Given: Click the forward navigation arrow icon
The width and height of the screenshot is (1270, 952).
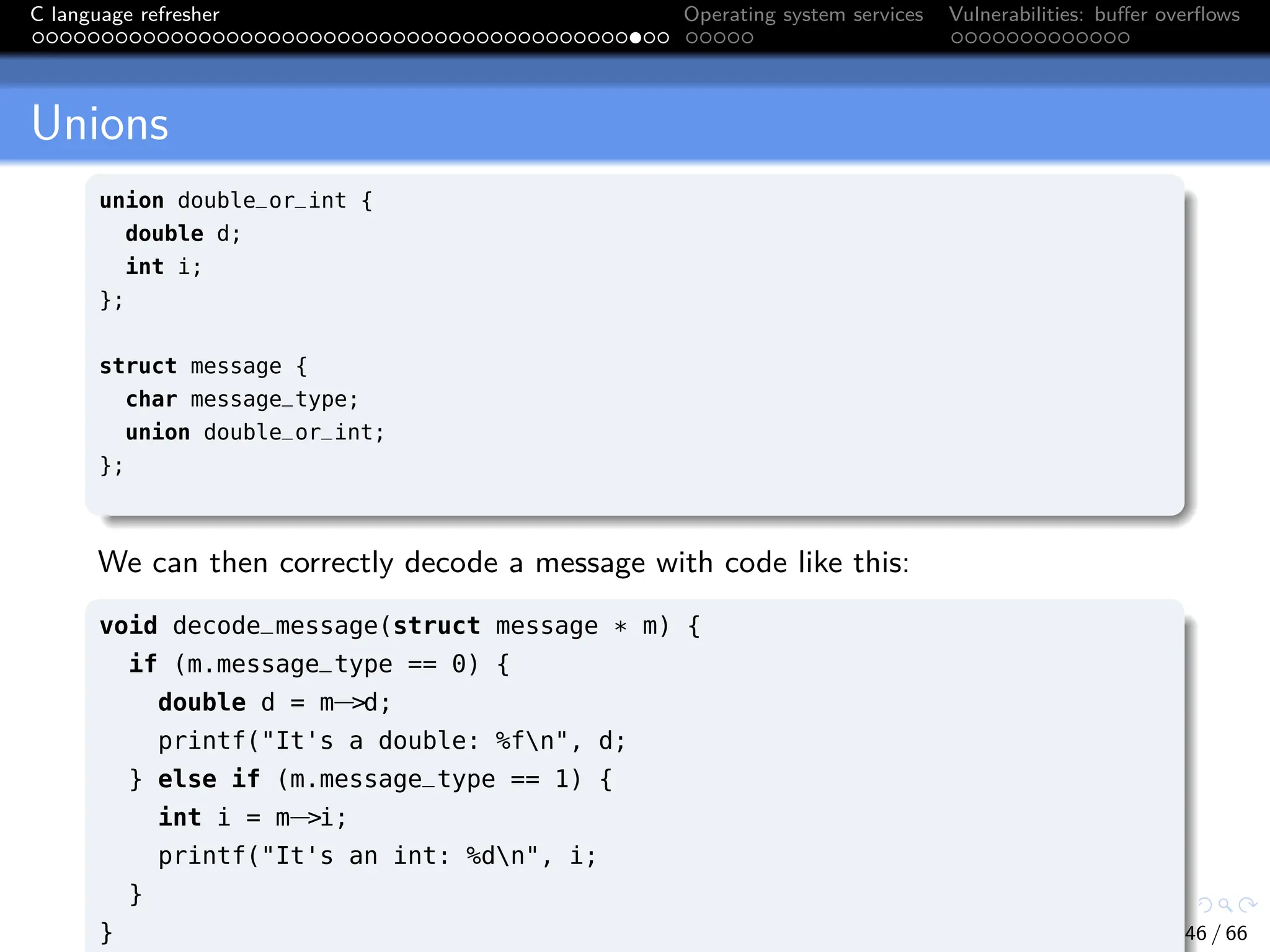Looking at the screenshot, I should click(x=1247, y=906).
